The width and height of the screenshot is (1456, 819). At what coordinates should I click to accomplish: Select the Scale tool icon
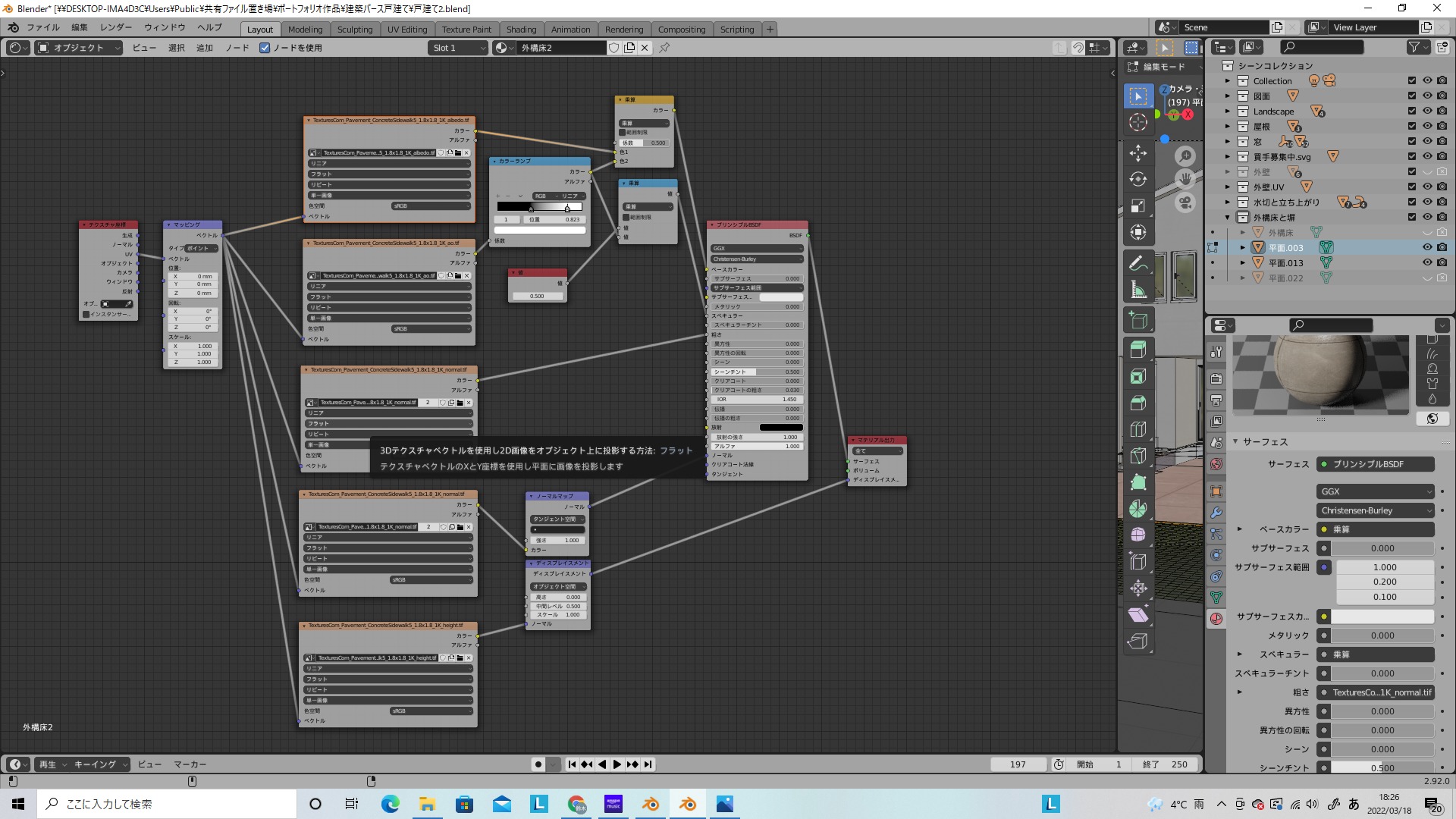[x=1137, y=206]
